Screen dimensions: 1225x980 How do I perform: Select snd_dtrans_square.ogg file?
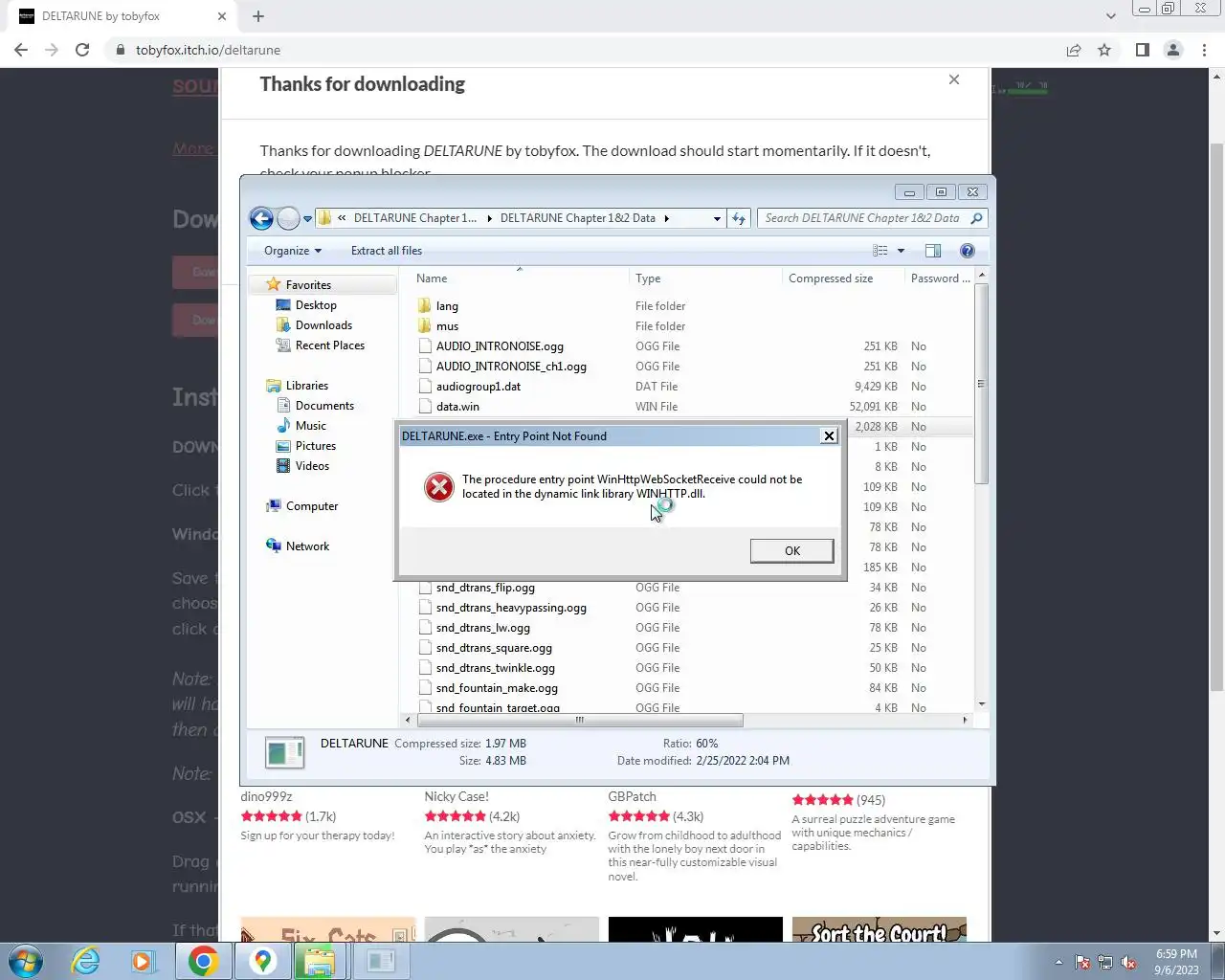point(494,648)
